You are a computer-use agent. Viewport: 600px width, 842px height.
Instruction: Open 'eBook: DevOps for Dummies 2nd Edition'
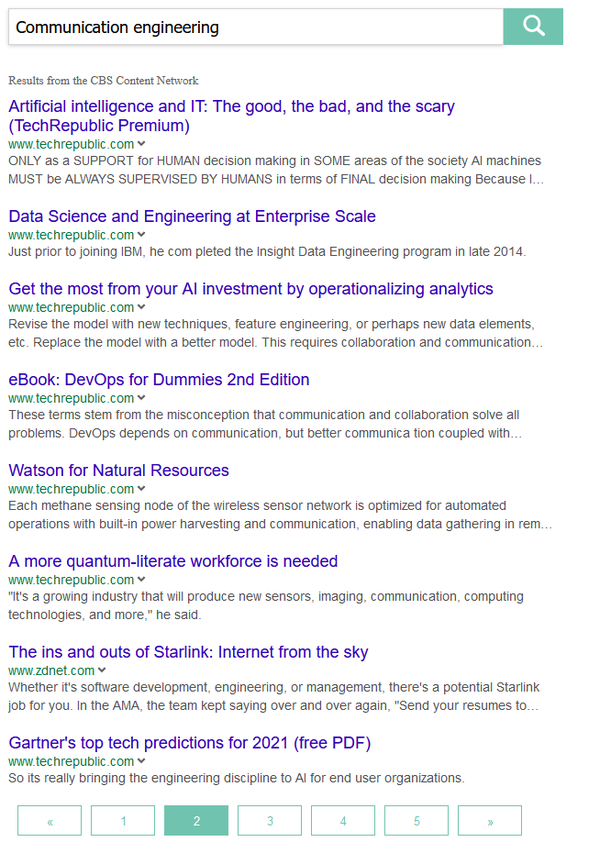point(159,380)
